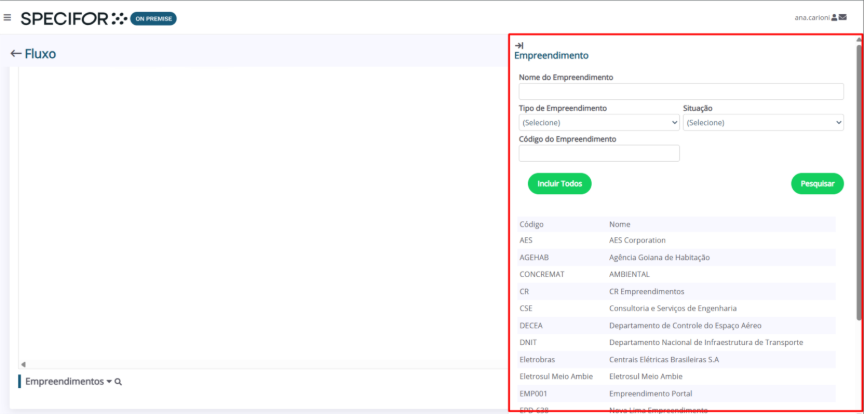The width and height of the screenshot is (864, 414).
Task: Select the Agência Goiana de Habitação row
Action: click(676, 257)
